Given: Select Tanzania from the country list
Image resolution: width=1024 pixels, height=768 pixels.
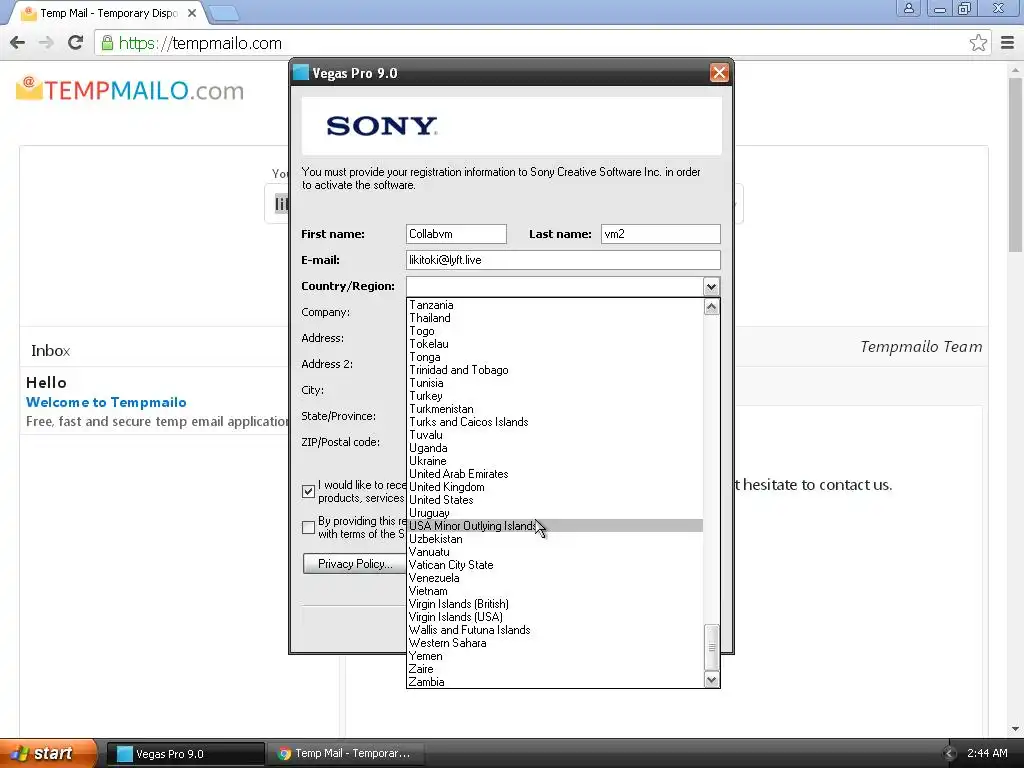Looking at the screenshot, I should tap(554, 305).
